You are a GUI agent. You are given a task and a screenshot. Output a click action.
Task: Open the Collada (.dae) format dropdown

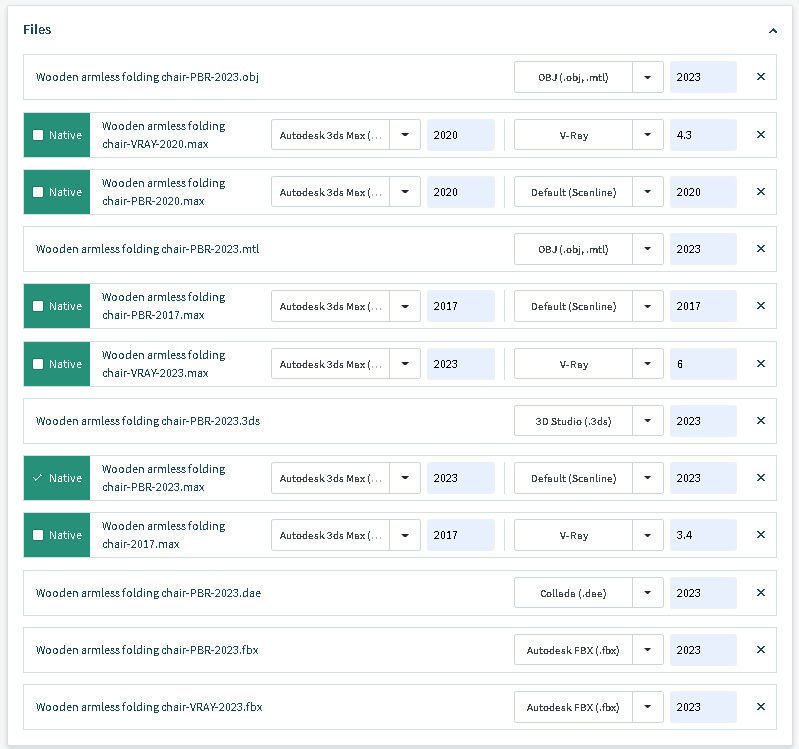(648, 593)
